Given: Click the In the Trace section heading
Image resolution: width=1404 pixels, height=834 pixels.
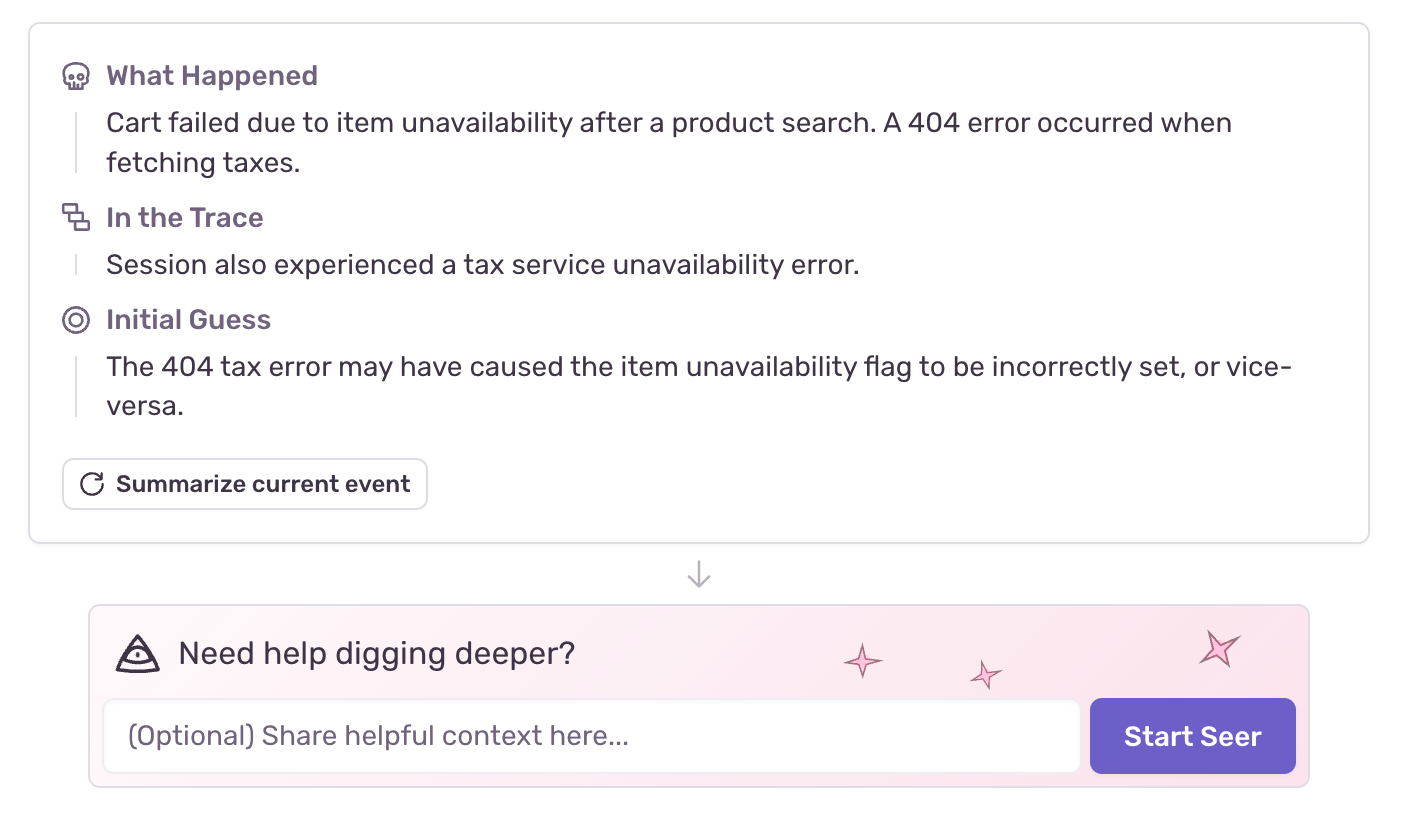Looking at the screenshot, I should [184, 217].
